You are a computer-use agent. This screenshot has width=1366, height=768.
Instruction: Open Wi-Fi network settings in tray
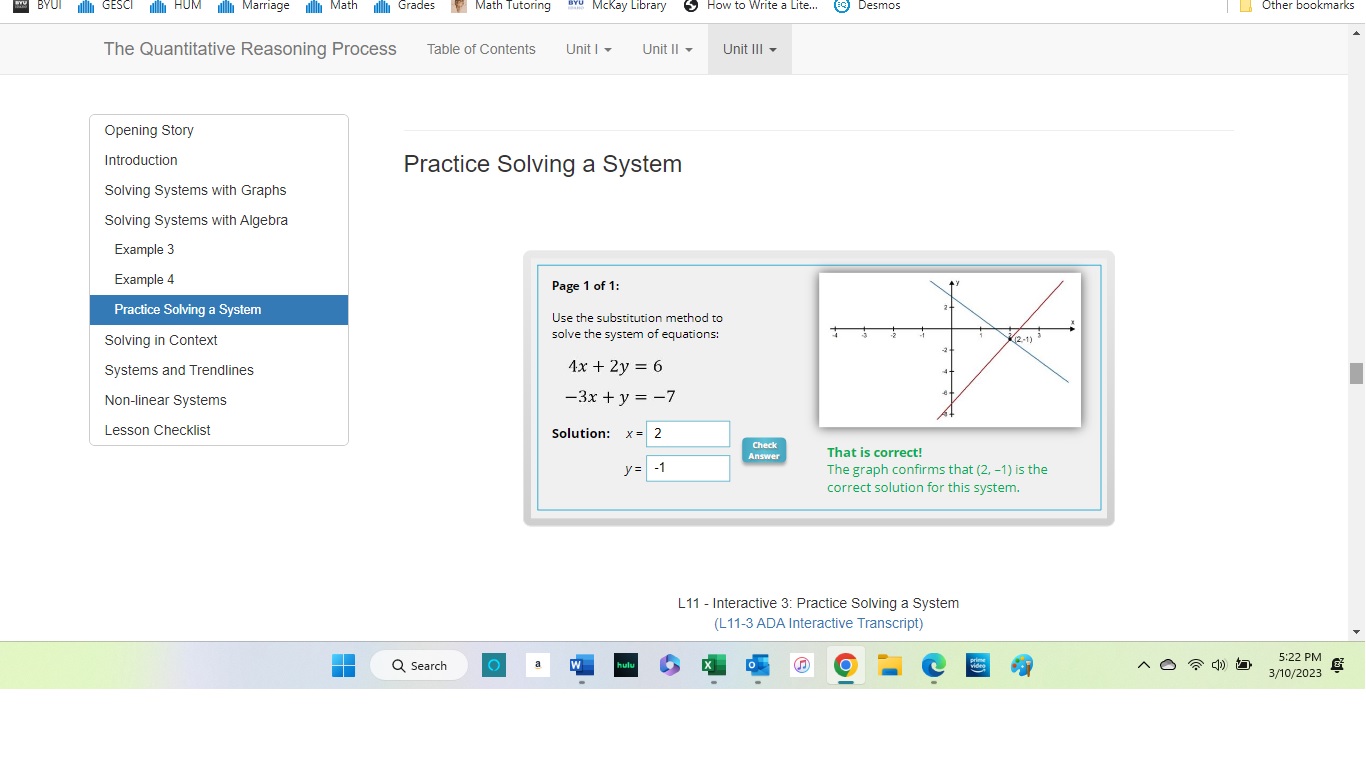1195,666
